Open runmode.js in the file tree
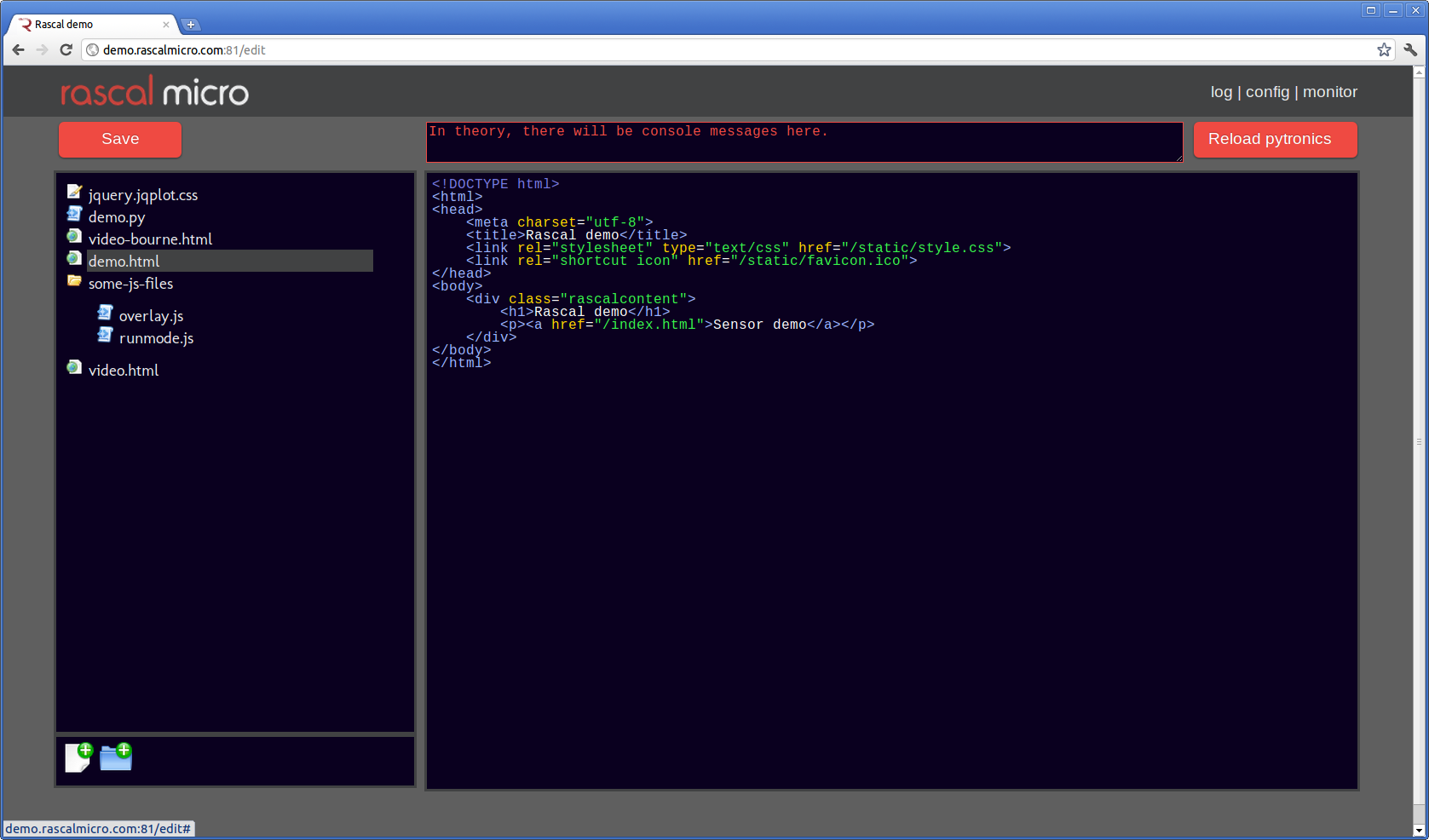The width and height of the screenshot is (1429, 840). tap(156, 338)
